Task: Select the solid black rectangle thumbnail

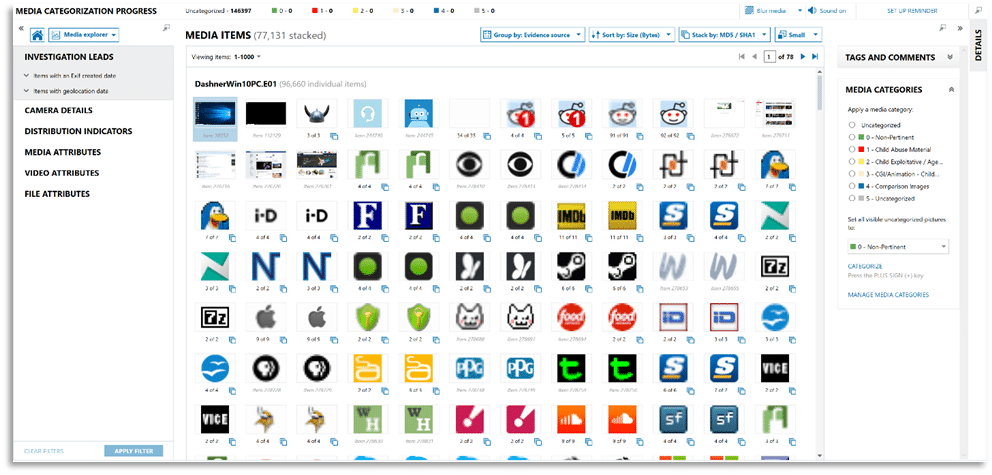Action: click(x=266, y=114)
